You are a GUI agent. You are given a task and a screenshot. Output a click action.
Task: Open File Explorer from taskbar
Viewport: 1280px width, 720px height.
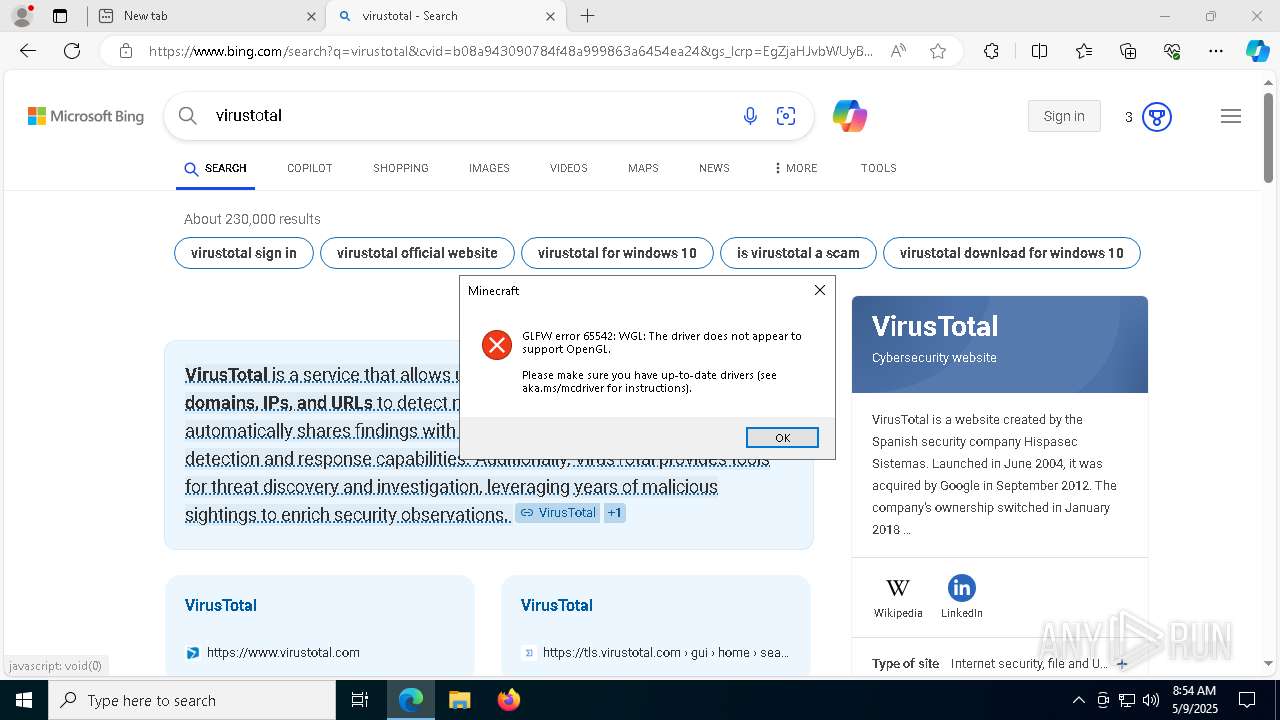click(x=459, y=700)
